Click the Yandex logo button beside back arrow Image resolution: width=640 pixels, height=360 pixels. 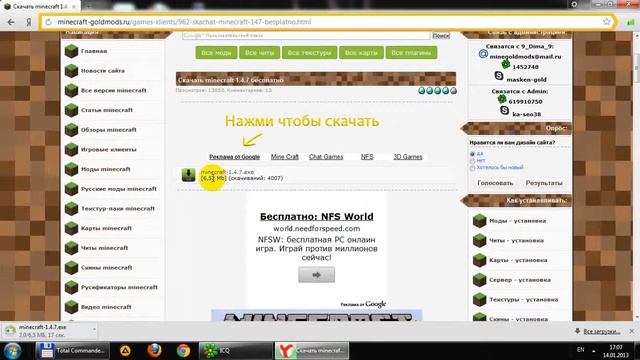tap(29, 22)
